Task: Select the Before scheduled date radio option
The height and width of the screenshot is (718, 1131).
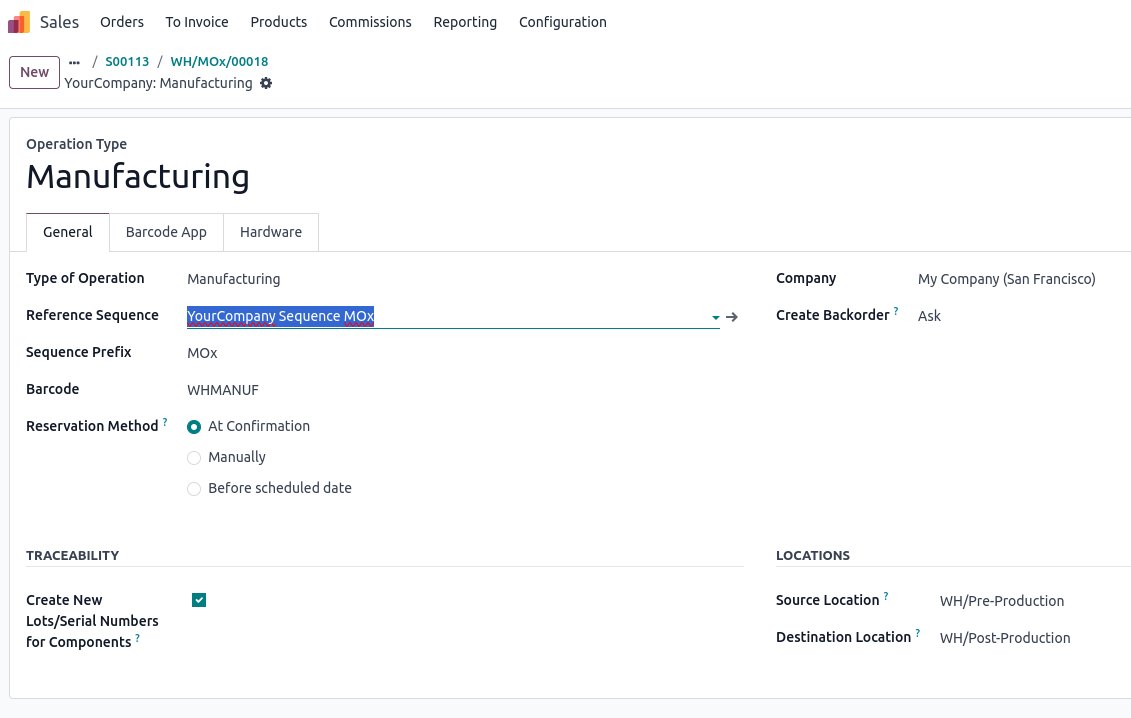Action: click(194, 489)
